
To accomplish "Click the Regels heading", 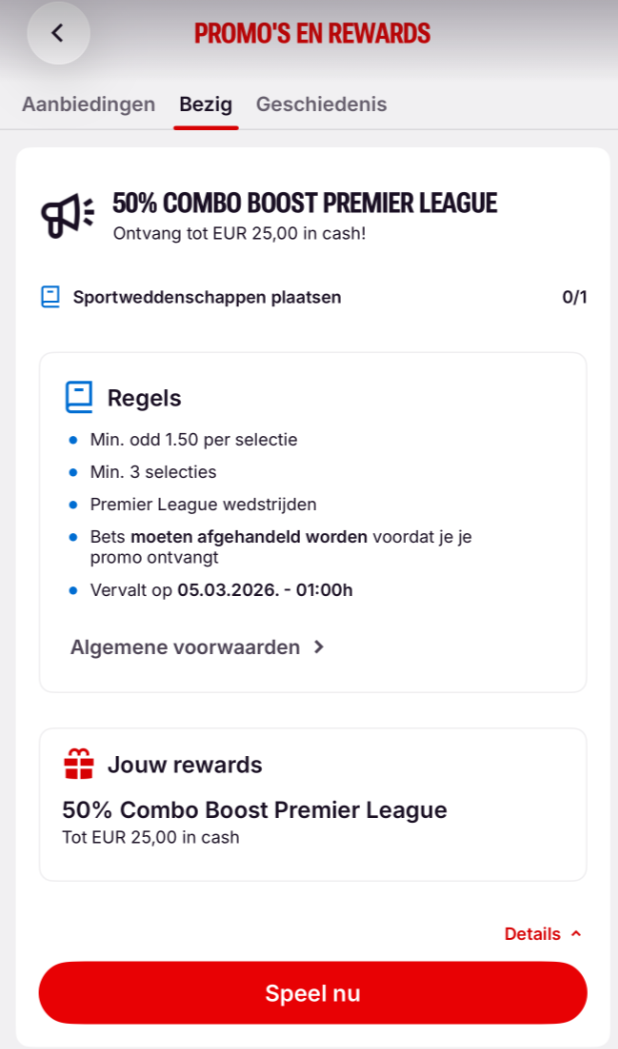I will pos(145,398).
